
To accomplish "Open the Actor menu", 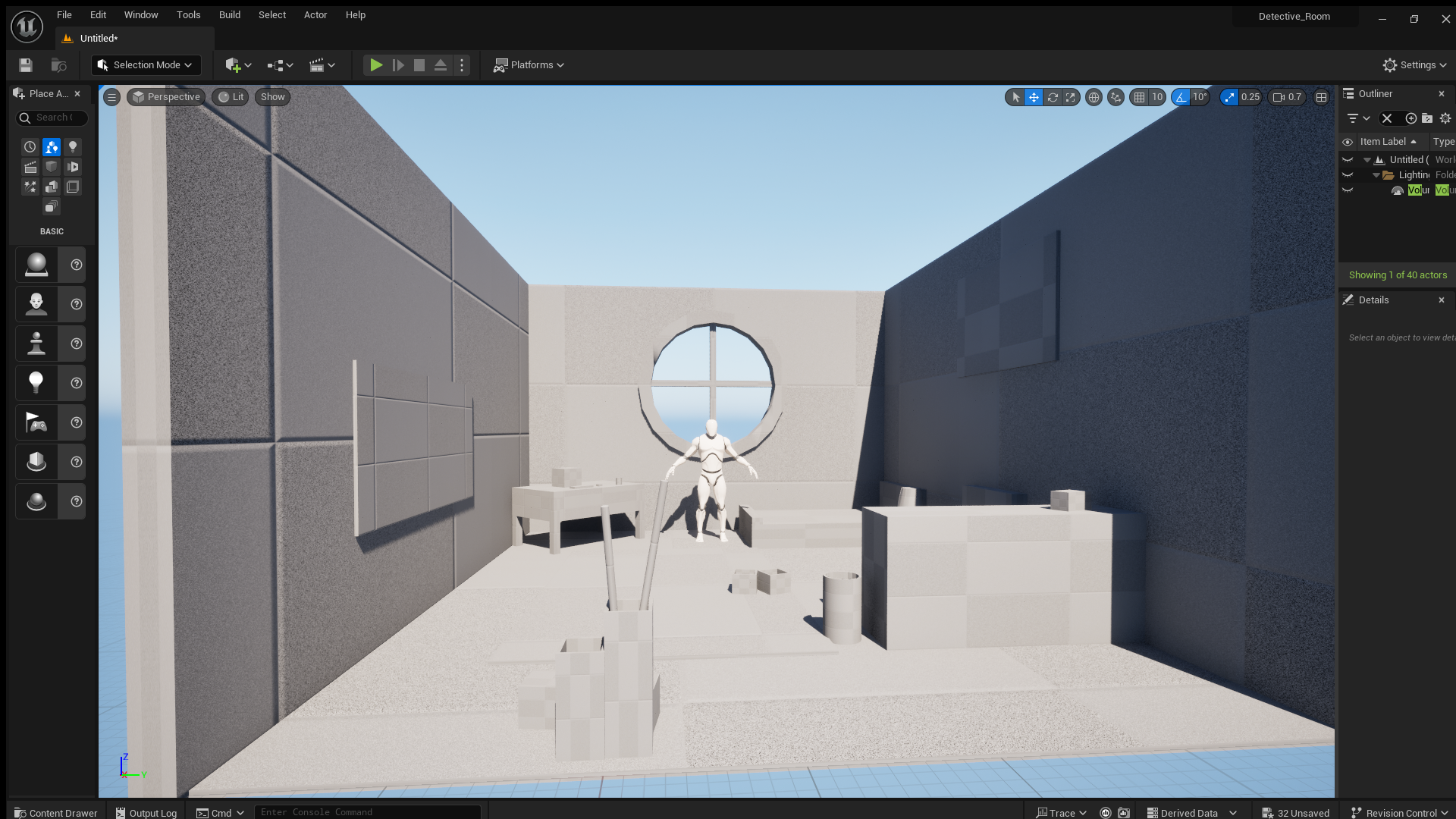I will (x=315, y=15).
